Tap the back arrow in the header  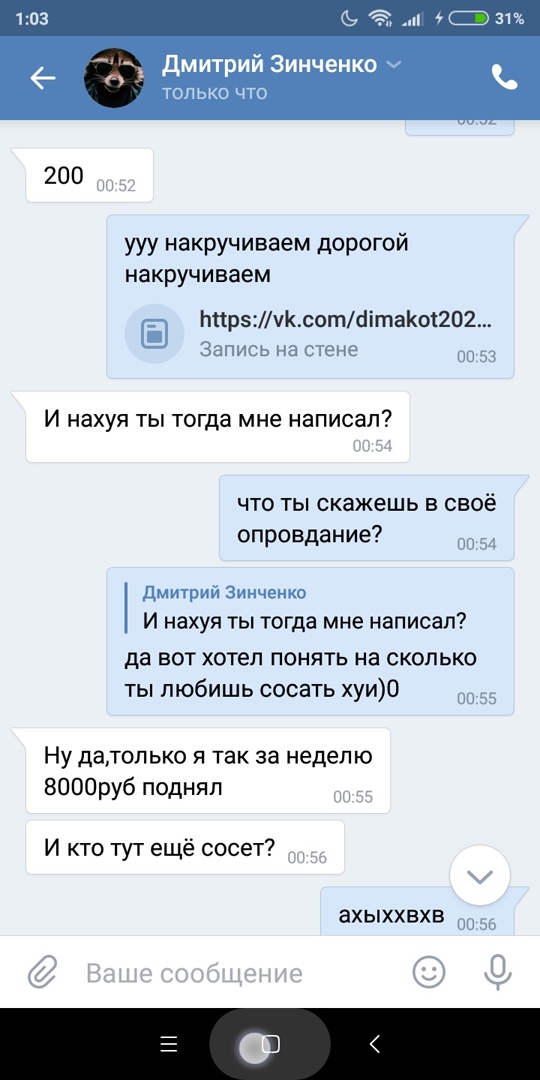[x=43, y=79]
